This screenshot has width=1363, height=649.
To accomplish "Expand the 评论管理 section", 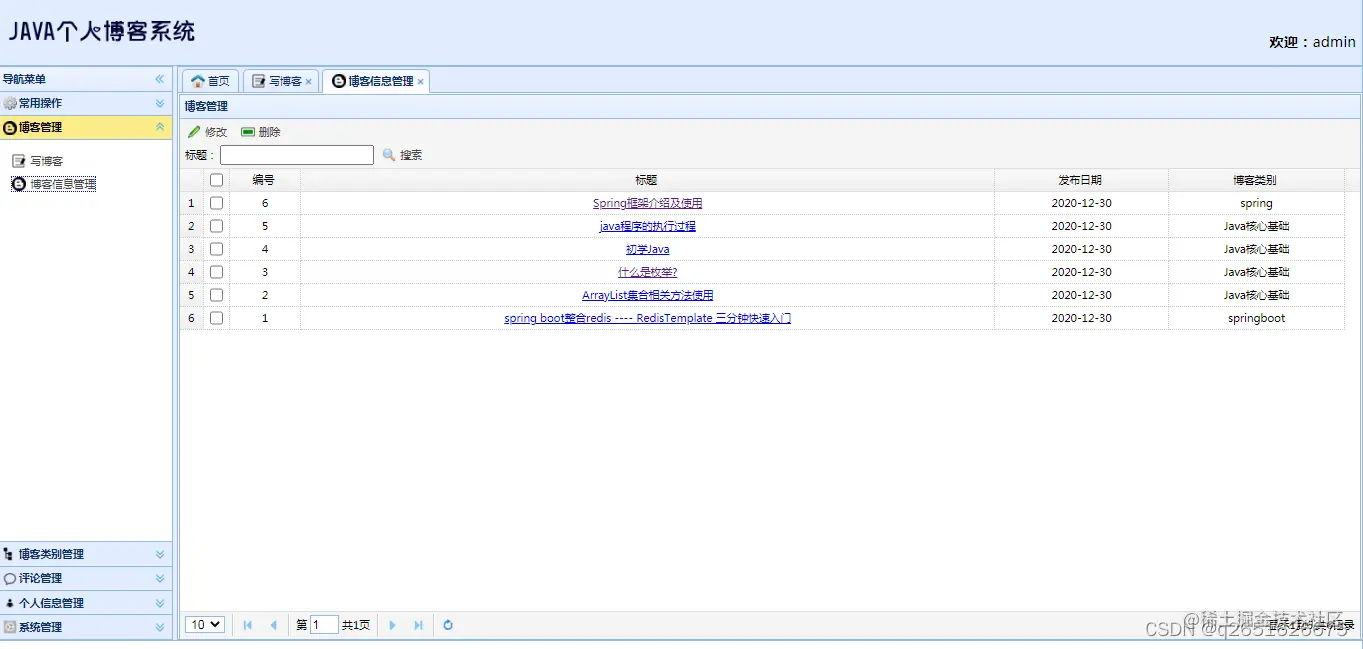I will [160, 578].
